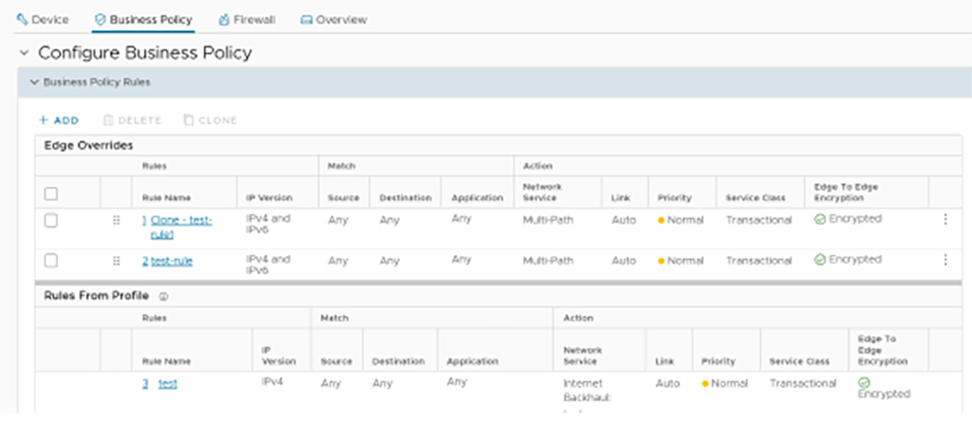Toggle the select-all checkbox in Edge Overrides header

click(51, 194)
